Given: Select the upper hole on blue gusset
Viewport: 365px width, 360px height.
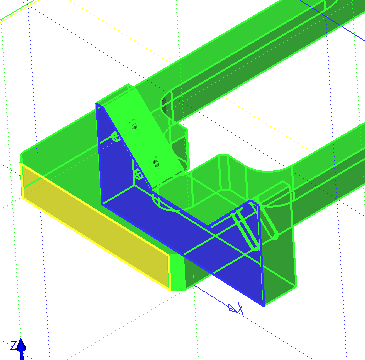Looking at the screenshot, I should click(116, 136).
